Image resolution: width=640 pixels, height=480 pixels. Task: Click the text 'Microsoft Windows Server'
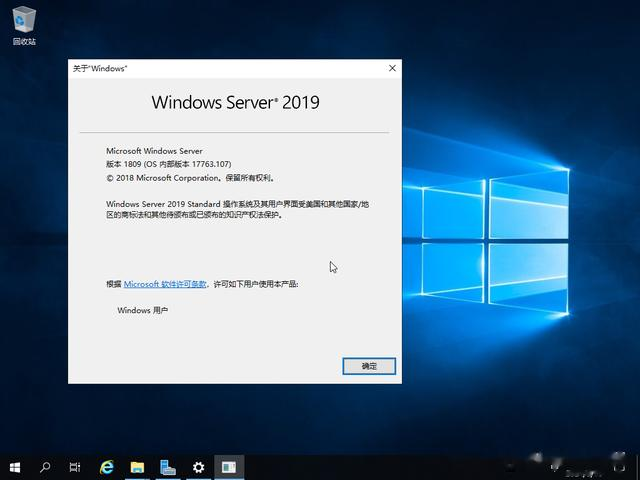(x=154, y=151)
